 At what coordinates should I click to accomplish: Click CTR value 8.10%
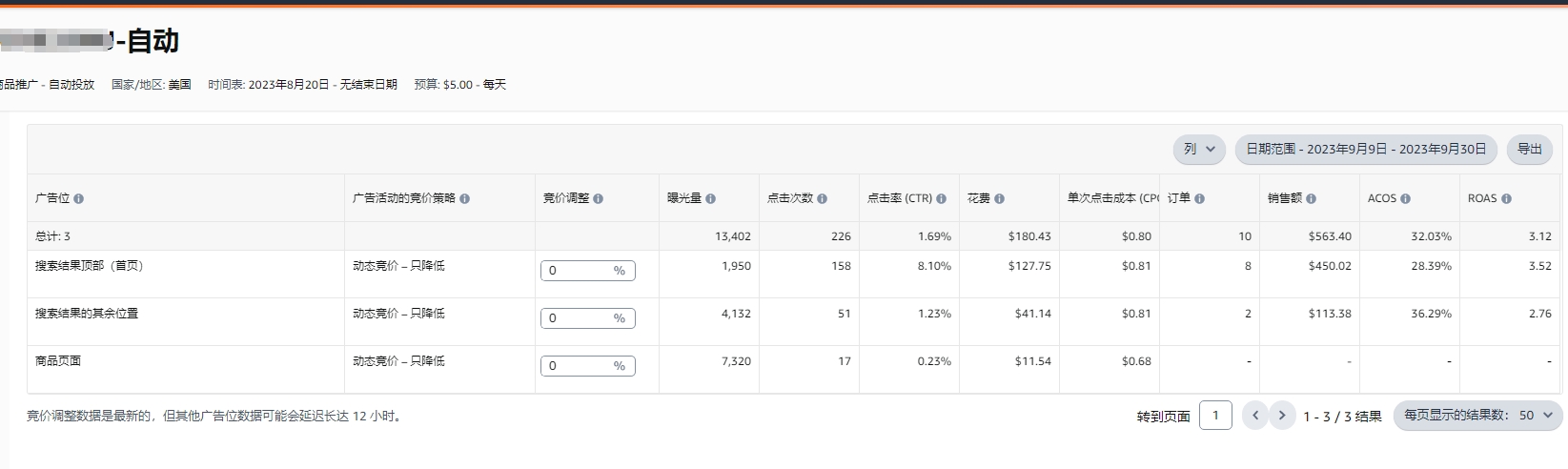934,266
